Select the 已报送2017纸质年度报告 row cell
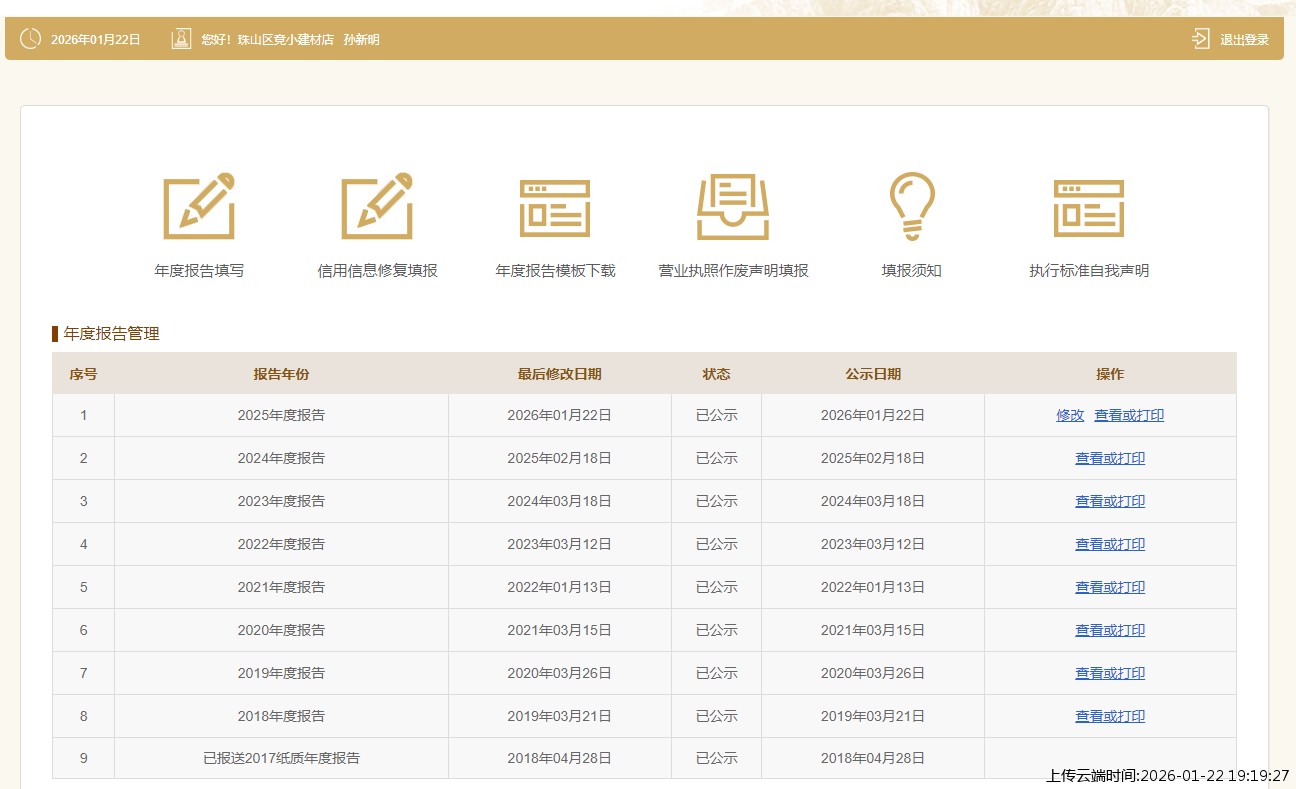 point(281,758)
